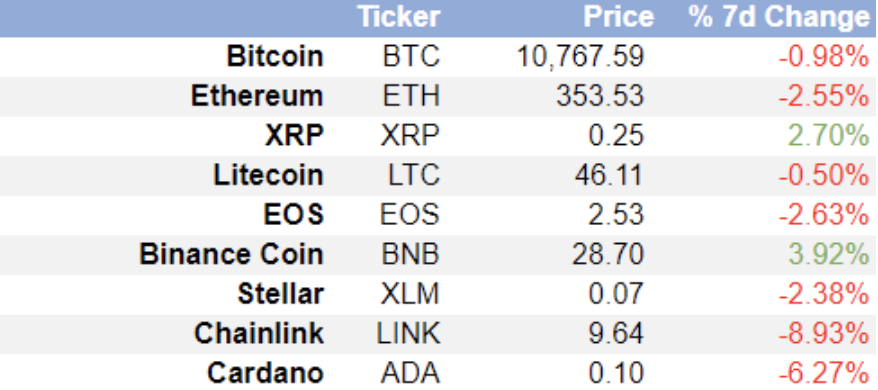The height and width of the screenshot is (390, 878).
Task: Click the Ticker column header
Action: [399, 17]
